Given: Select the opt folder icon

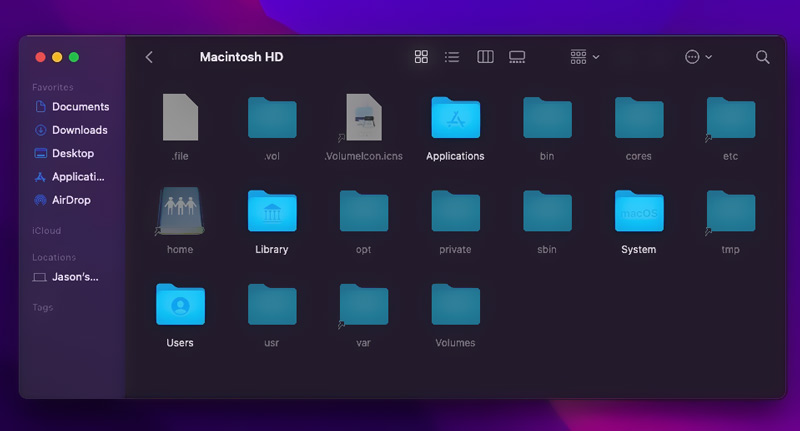Looking at the screenshot, I should (364, 211).
